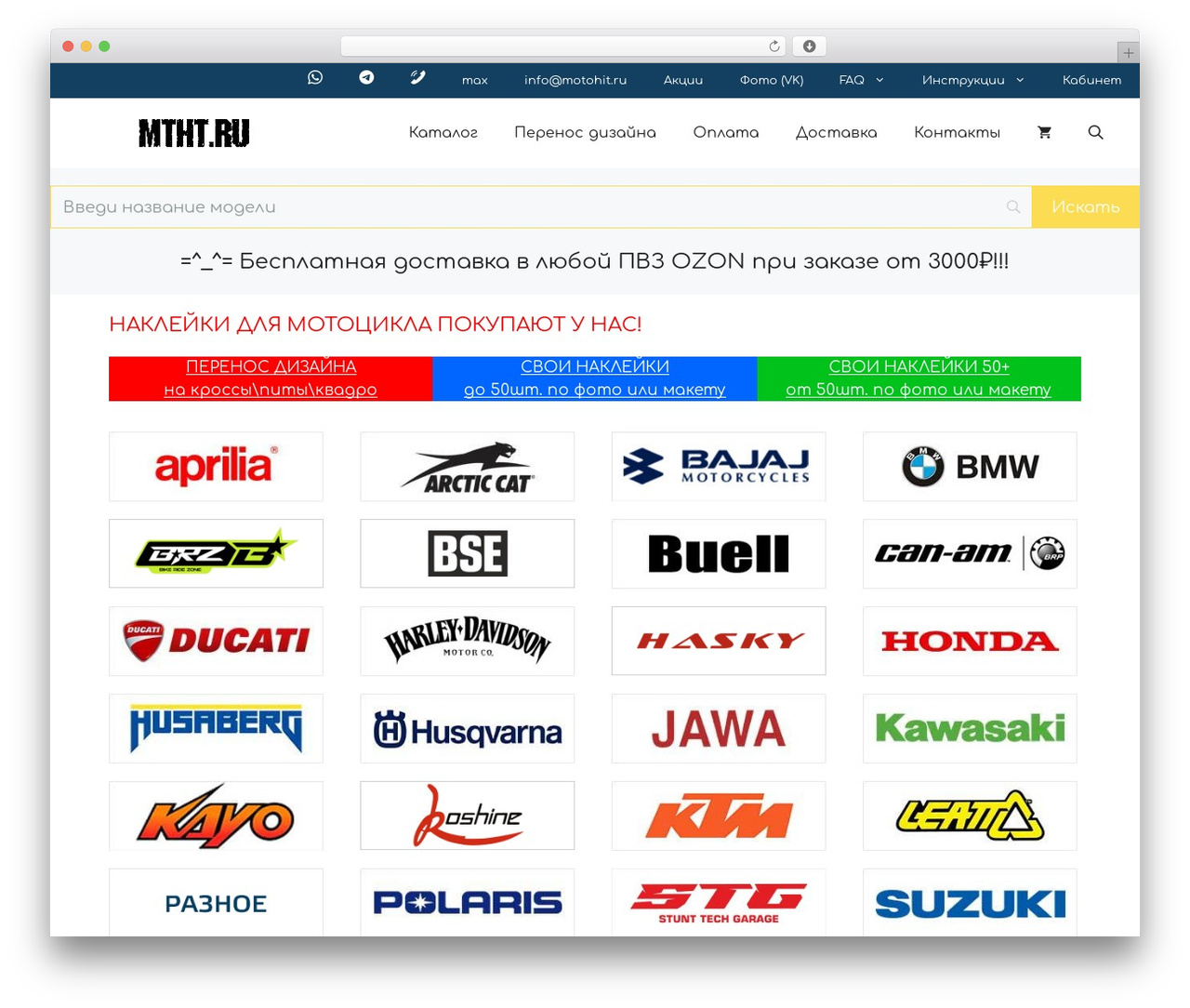1190x1008 pixels.
Task: Focus the model name search field
Action: click(541, 206)
